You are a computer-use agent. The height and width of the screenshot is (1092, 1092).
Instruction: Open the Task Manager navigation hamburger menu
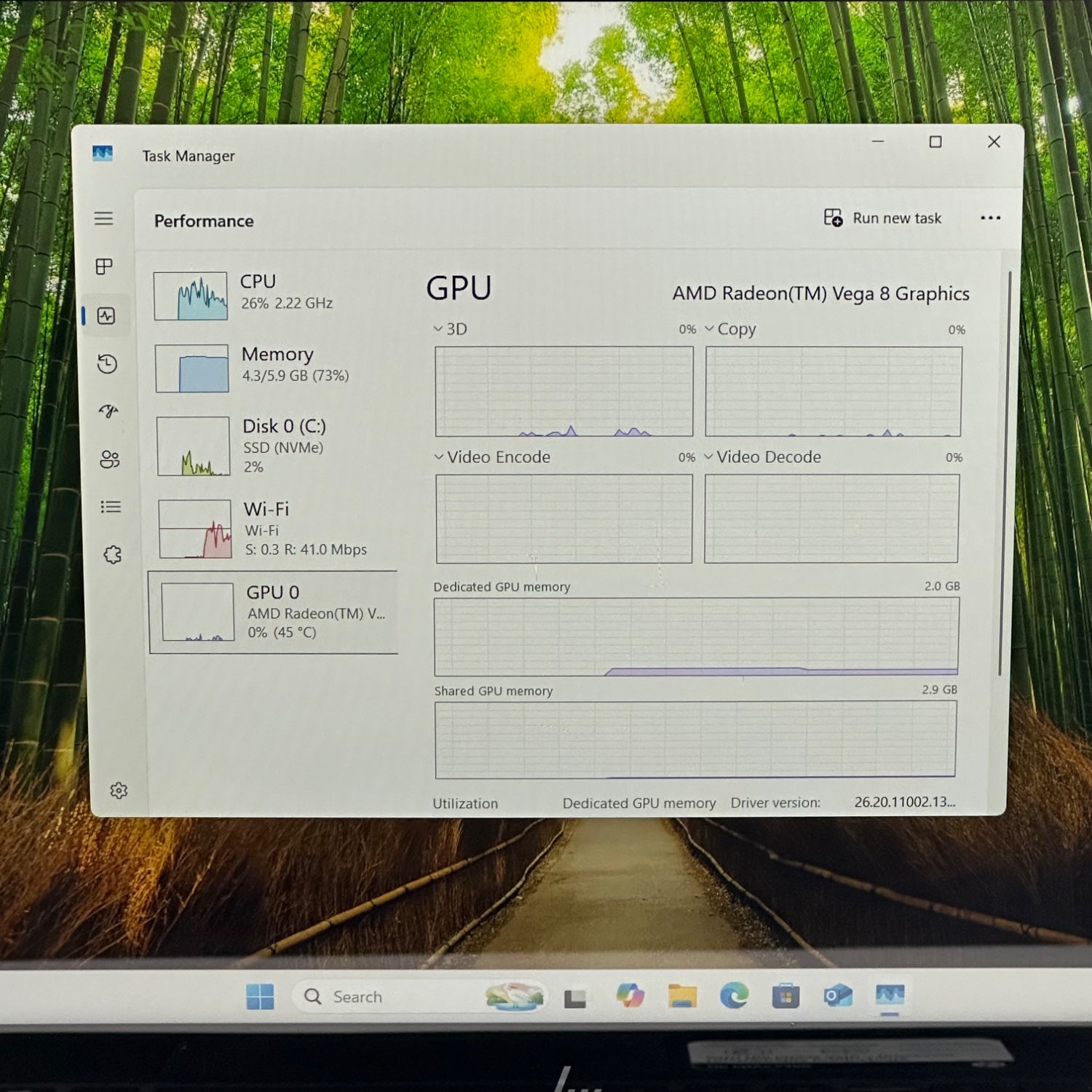click(x=103, y=218)
